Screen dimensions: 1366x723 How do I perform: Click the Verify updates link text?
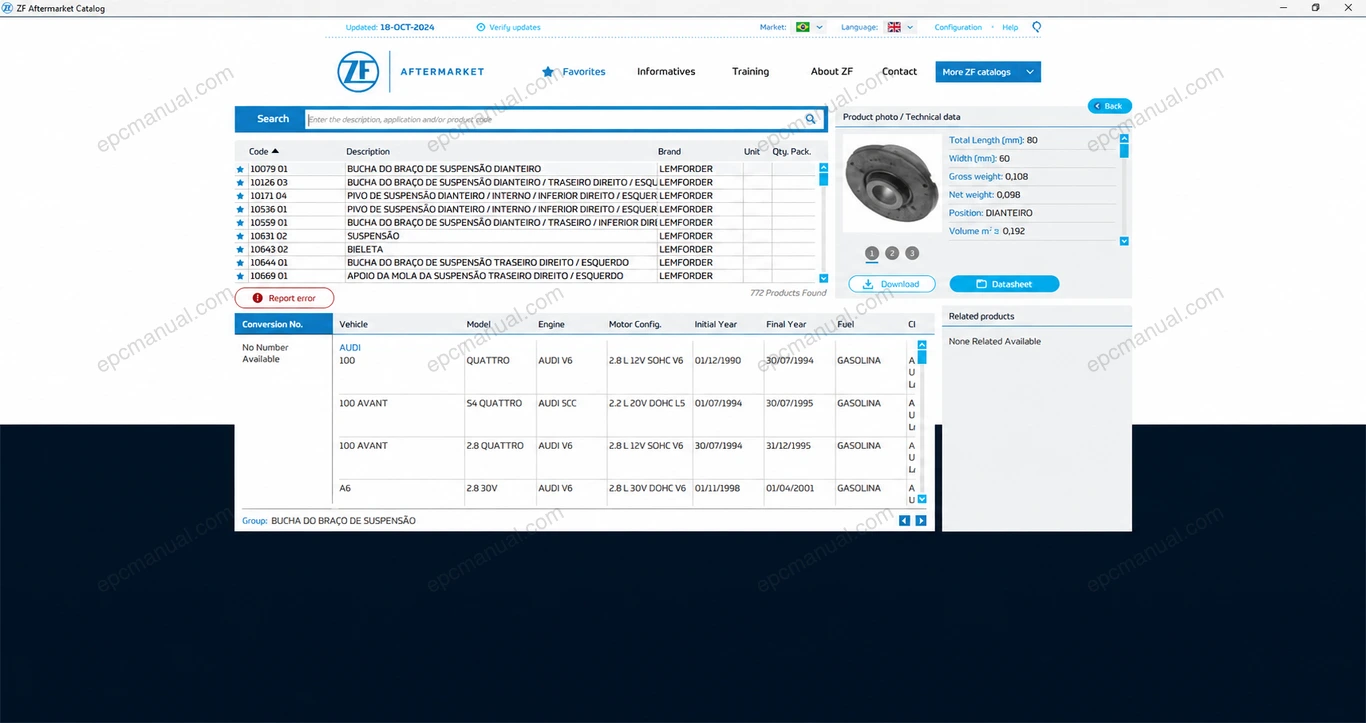(x=515, y=27)
